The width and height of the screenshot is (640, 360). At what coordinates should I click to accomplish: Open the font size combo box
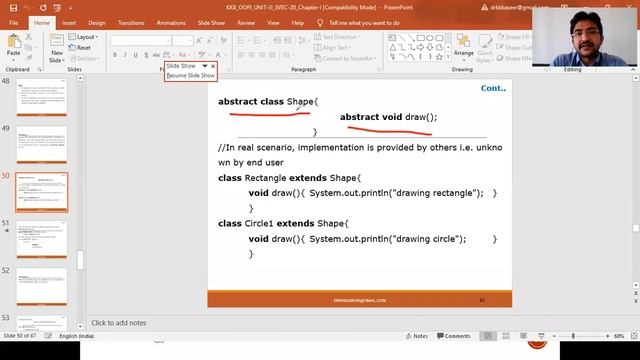tap(182, 40)
